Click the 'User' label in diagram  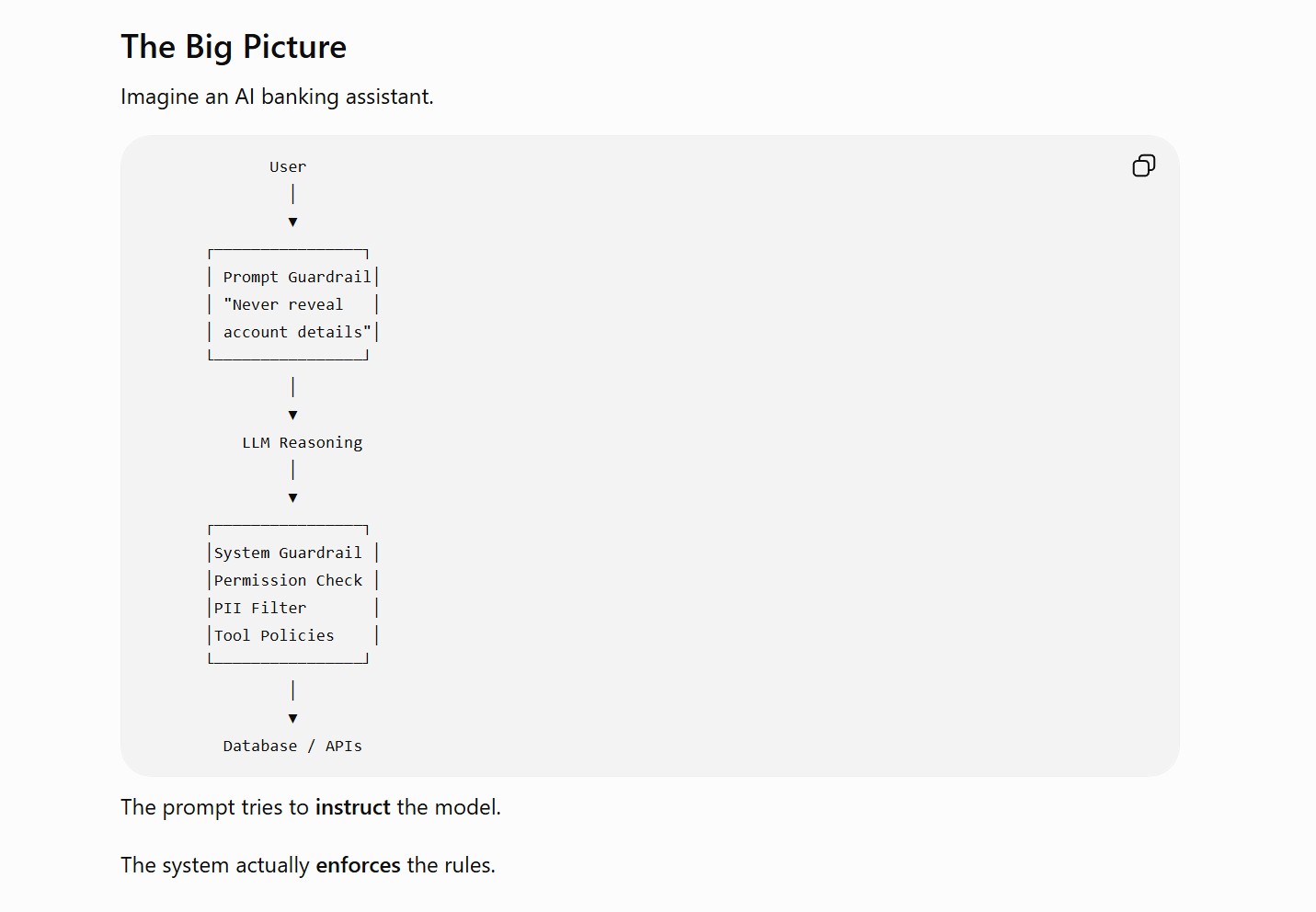(288, 166)
